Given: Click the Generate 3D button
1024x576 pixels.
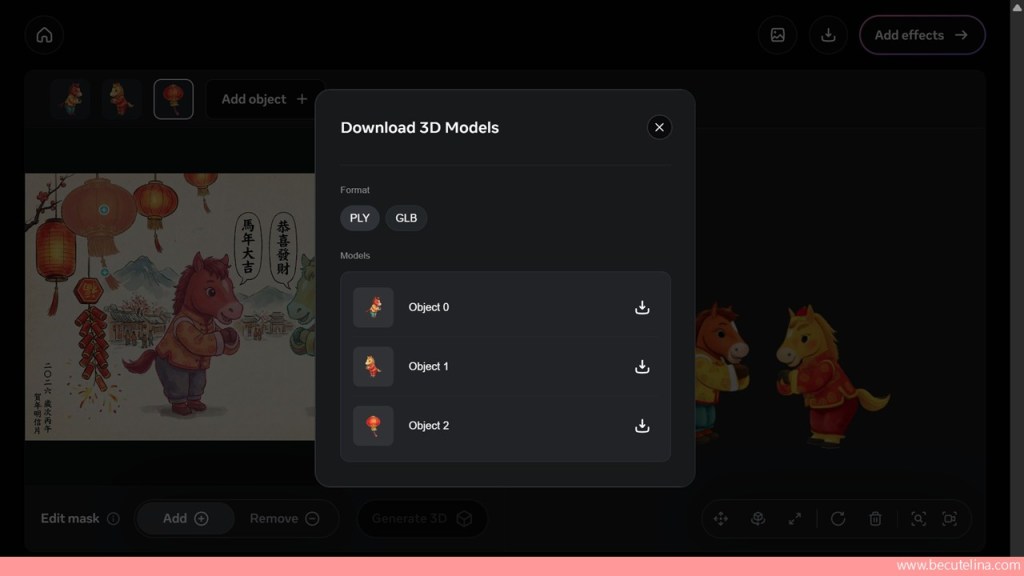Looking at the screenshot, I should [x=421, y=518].
